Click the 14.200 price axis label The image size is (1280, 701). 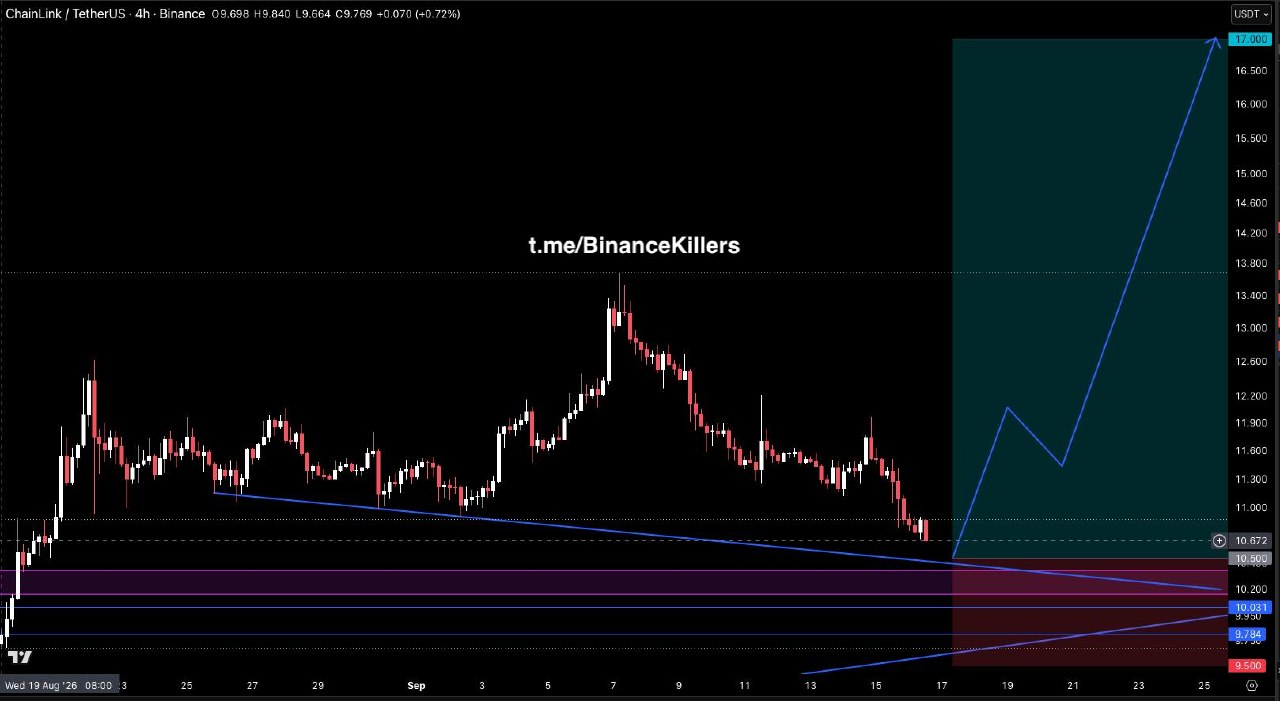pos(1250,233)
